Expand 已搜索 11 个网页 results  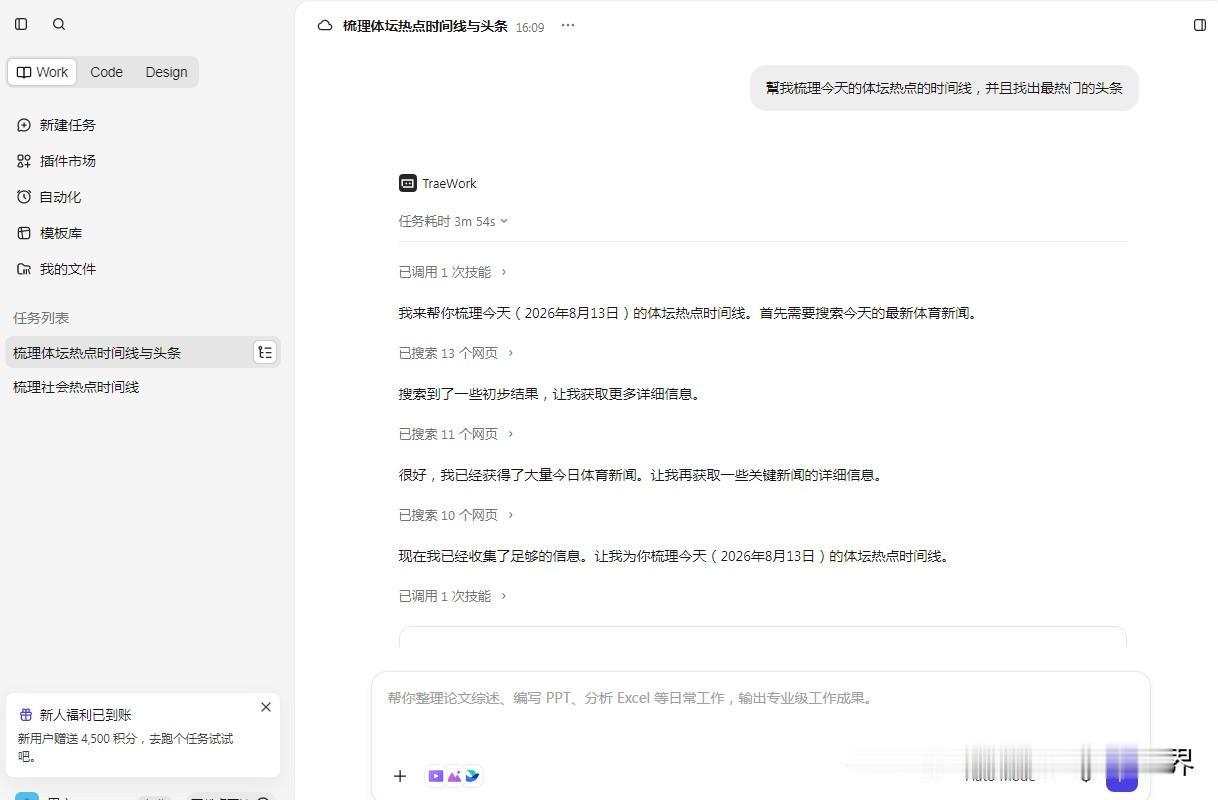(456, 434)
